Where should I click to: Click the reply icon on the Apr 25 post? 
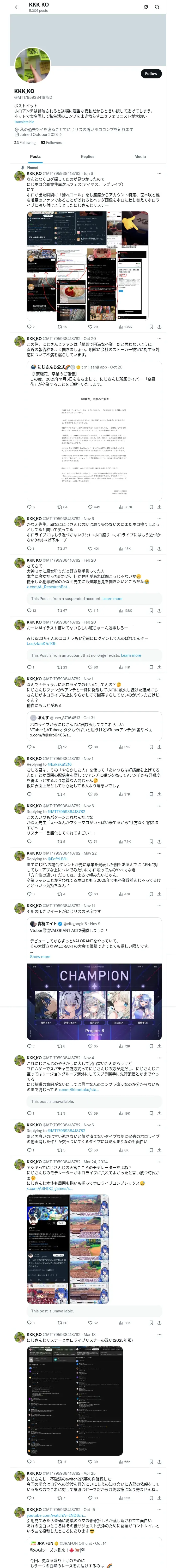click(x=28, y=1497)
